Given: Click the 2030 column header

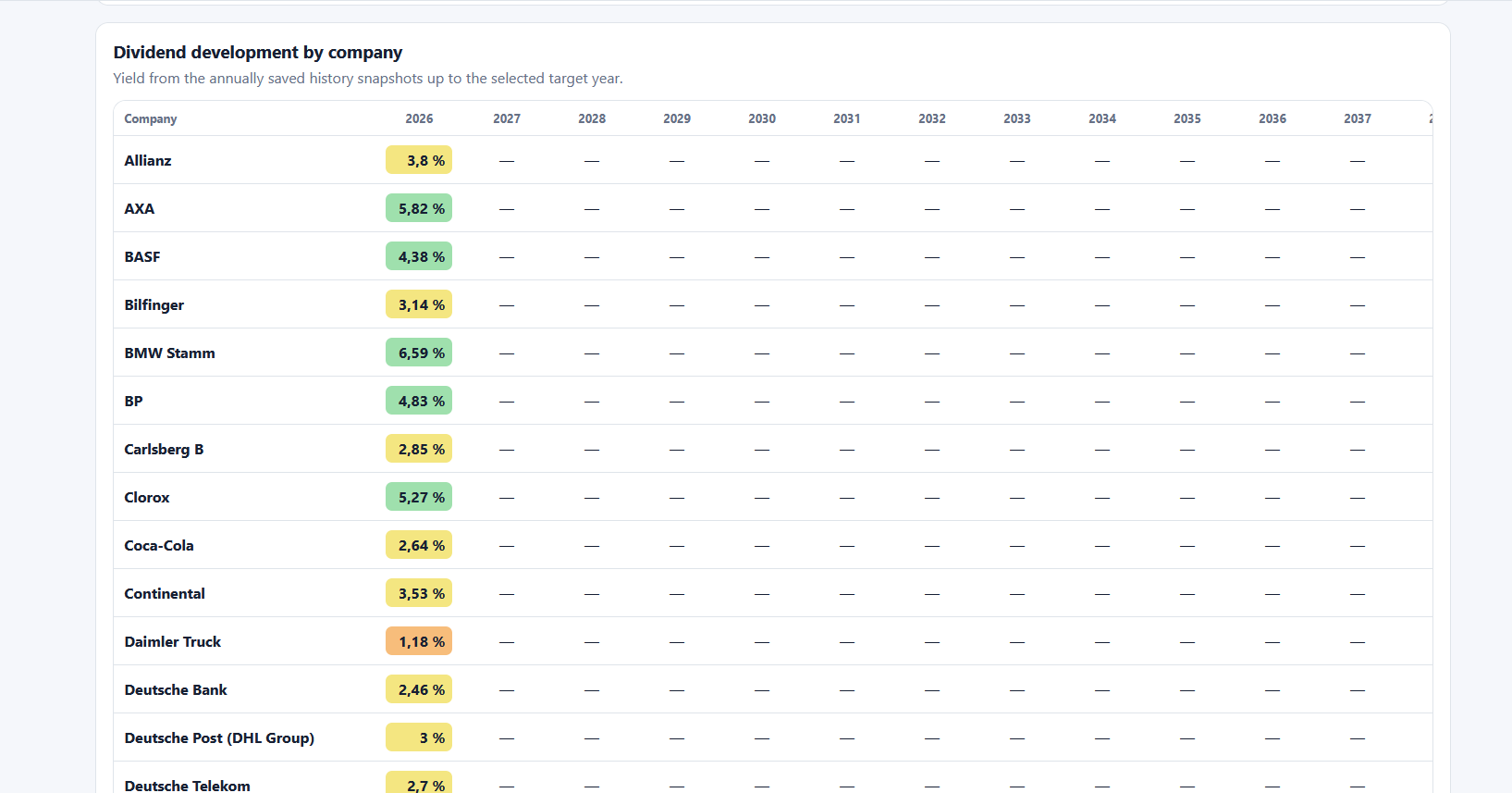Looking at the screenshot, I should point(762,118).
